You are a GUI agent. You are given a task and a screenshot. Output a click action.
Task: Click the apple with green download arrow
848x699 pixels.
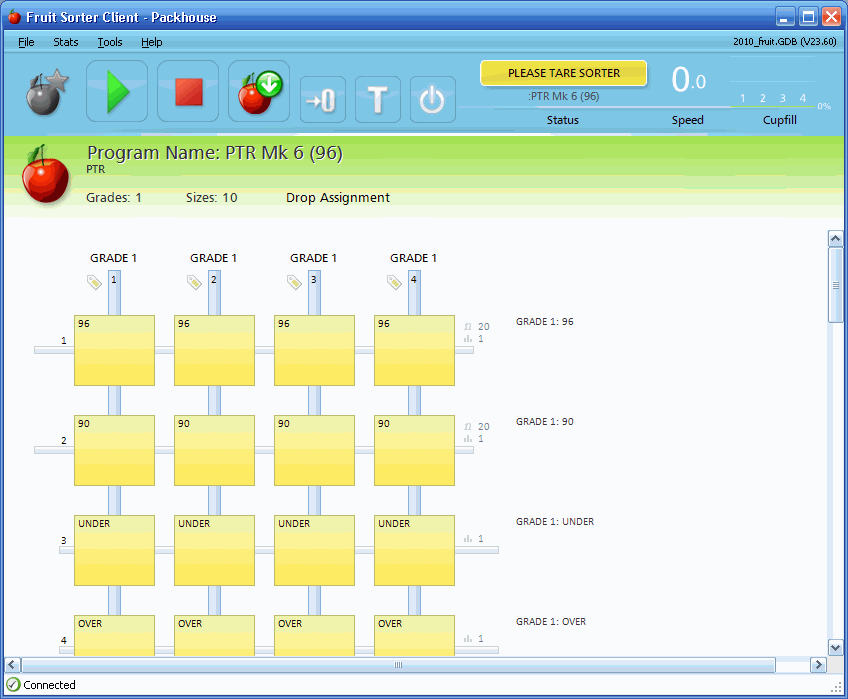[259, 91]
